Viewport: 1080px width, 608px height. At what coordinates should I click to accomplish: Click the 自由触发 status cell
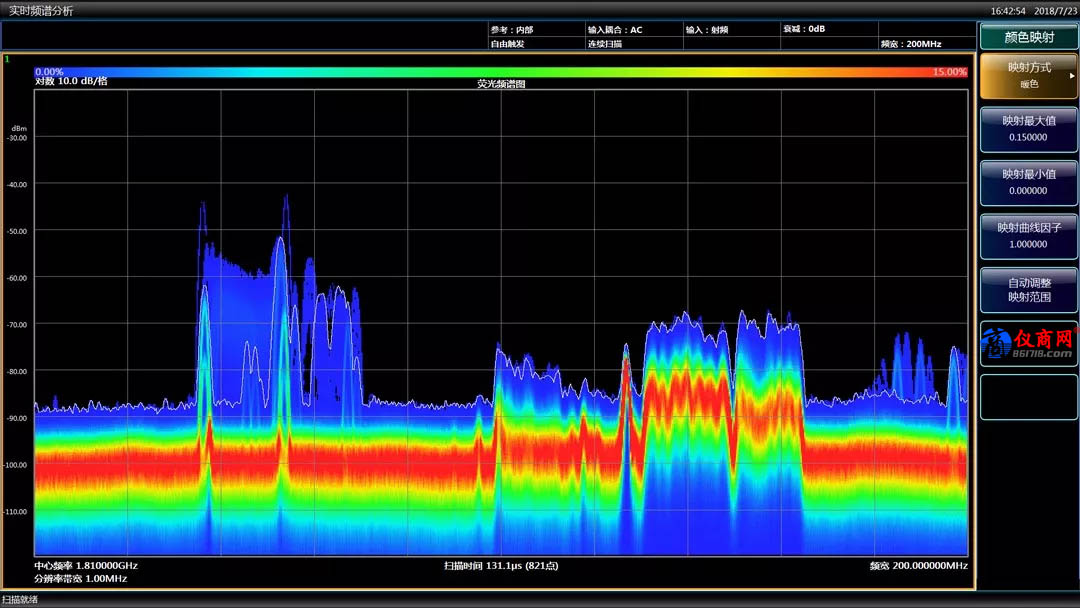coord(507,43)
